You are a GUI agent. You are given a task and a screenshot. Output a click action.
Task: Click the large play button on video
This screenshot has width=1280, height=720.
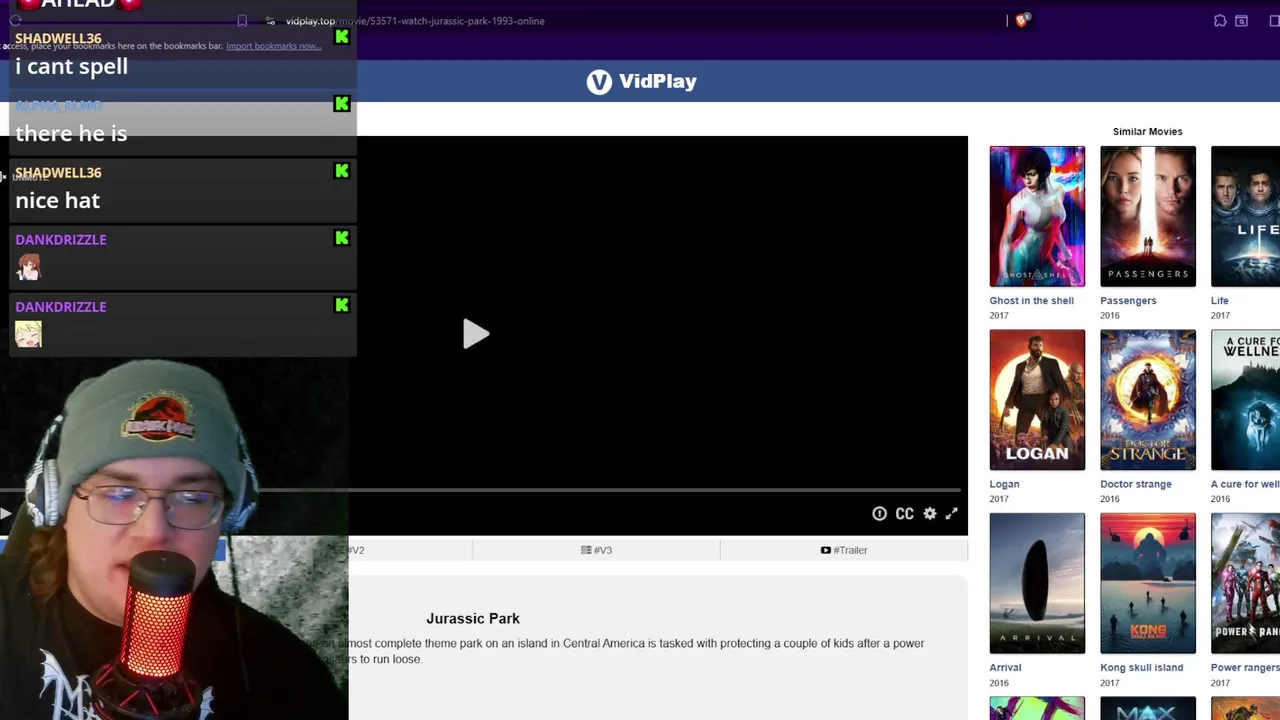(475, 334)
